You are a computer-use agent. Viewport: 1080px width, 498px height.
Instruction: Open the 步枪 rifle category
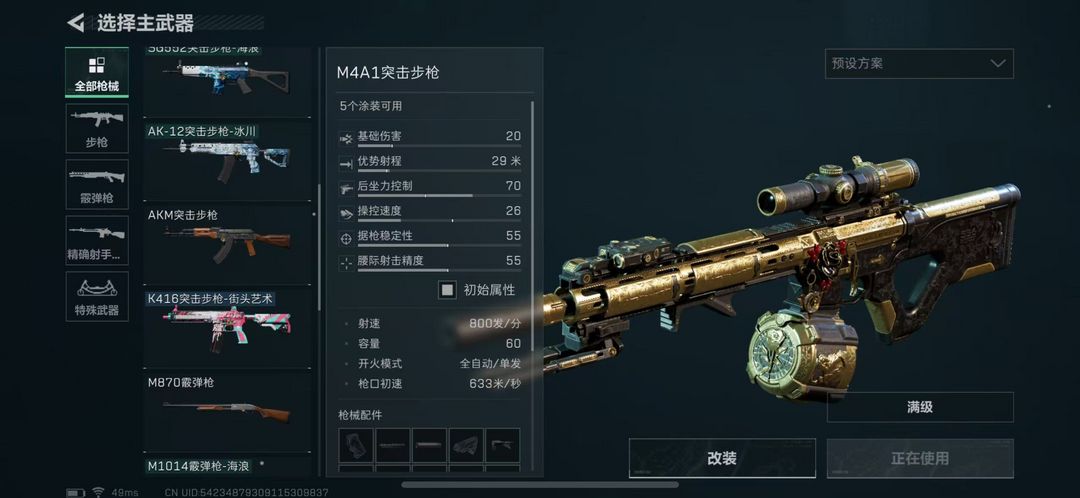[x=96, y=128]
